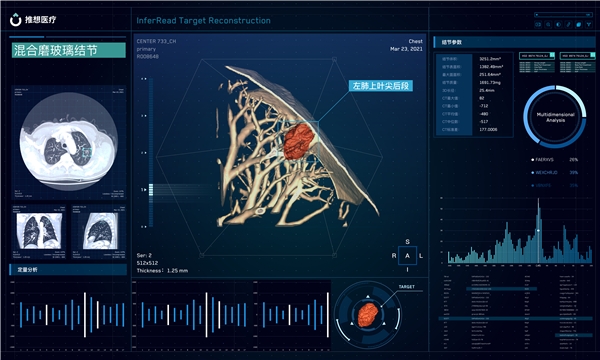Activate the 3D sphere render icon
The width and height of the screenshot is (600, 360).
[x=579, y=24]
